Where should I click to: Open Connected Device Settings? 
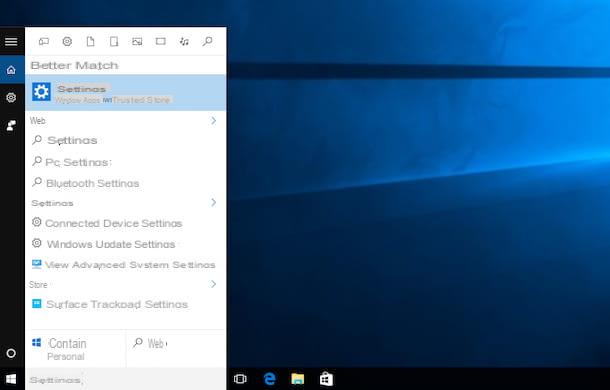pyautogui.click(x=126, y=223)
